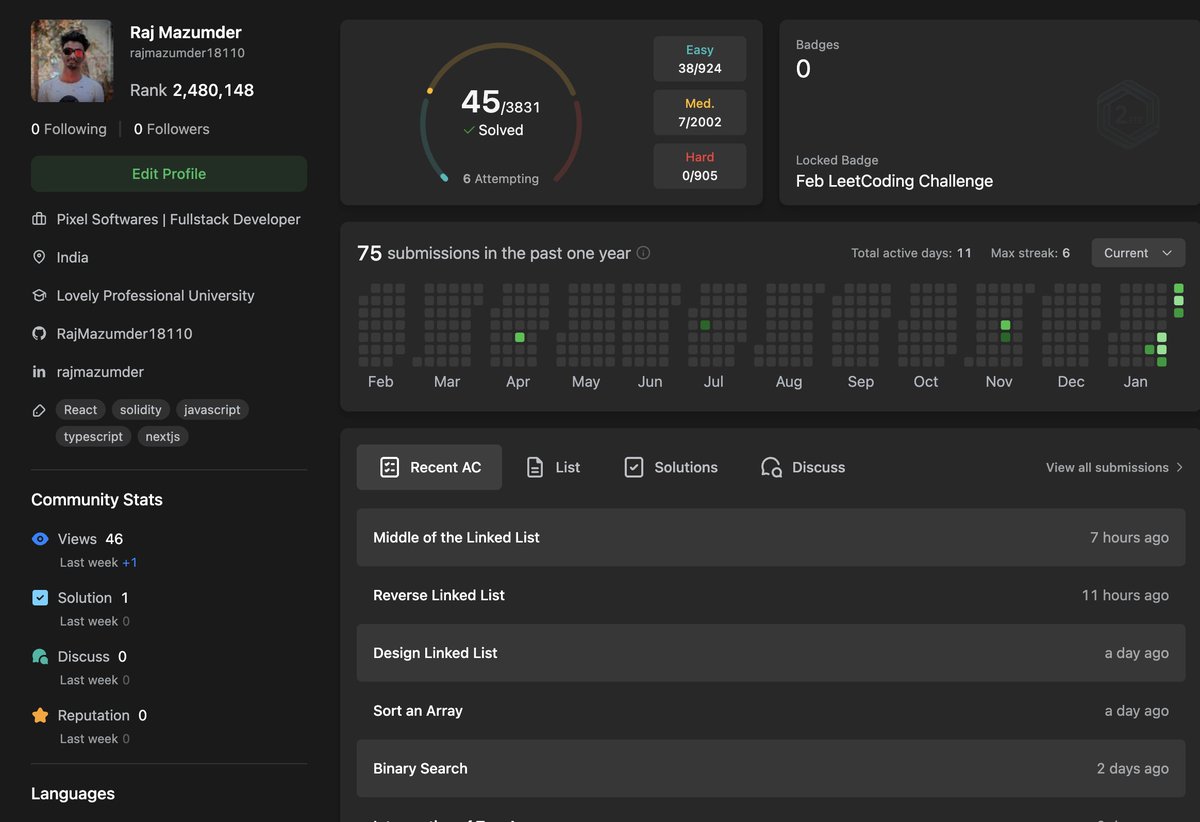This screenshot has width=1200, height=822.
Task: Switch to the List tab
Action: pos(553,467)
